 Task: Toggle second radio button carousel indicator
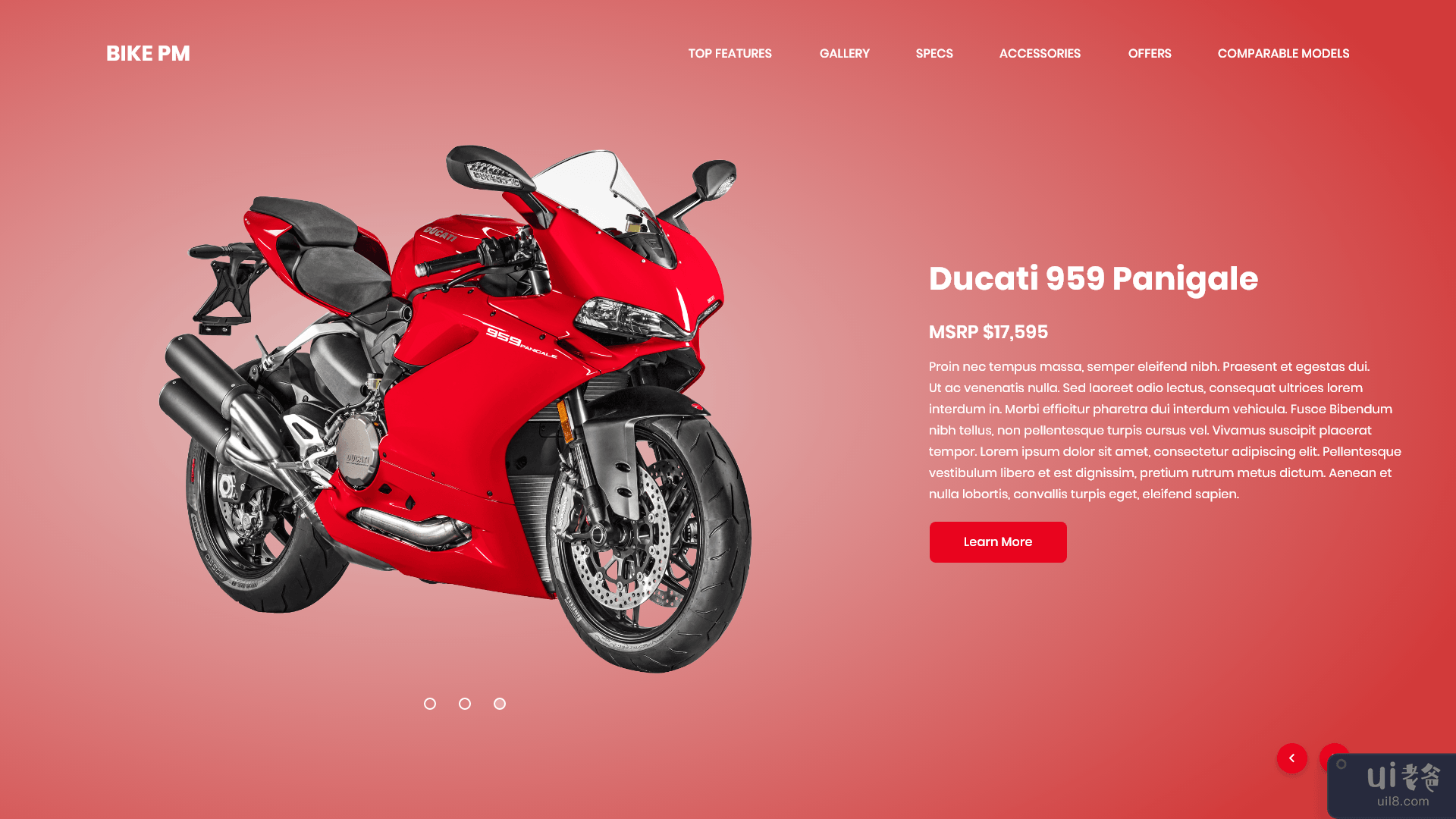[465, 703]
